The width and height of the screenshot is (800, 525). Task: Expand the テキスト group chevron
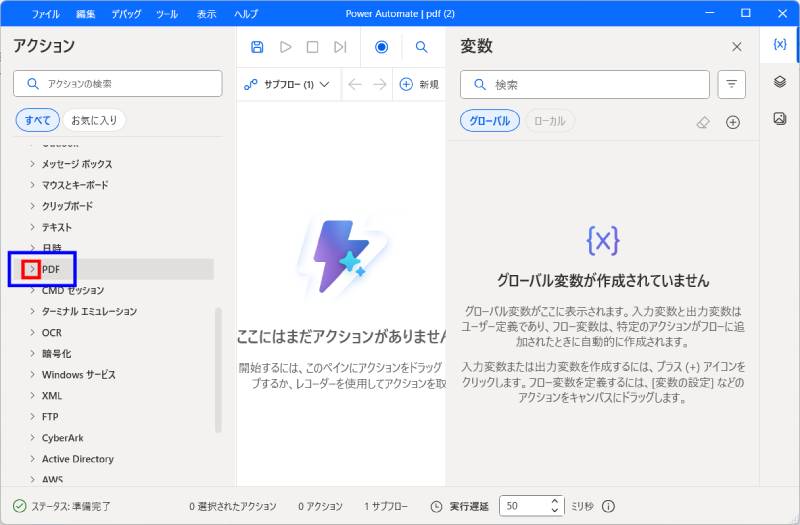[32, 227]
